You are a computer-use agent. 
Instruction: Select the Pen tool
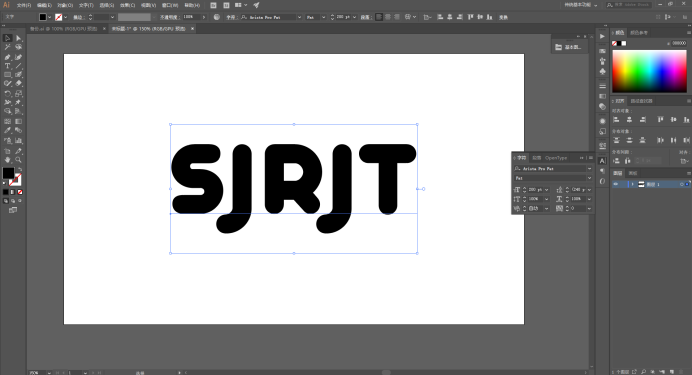(x=8, y=57)
